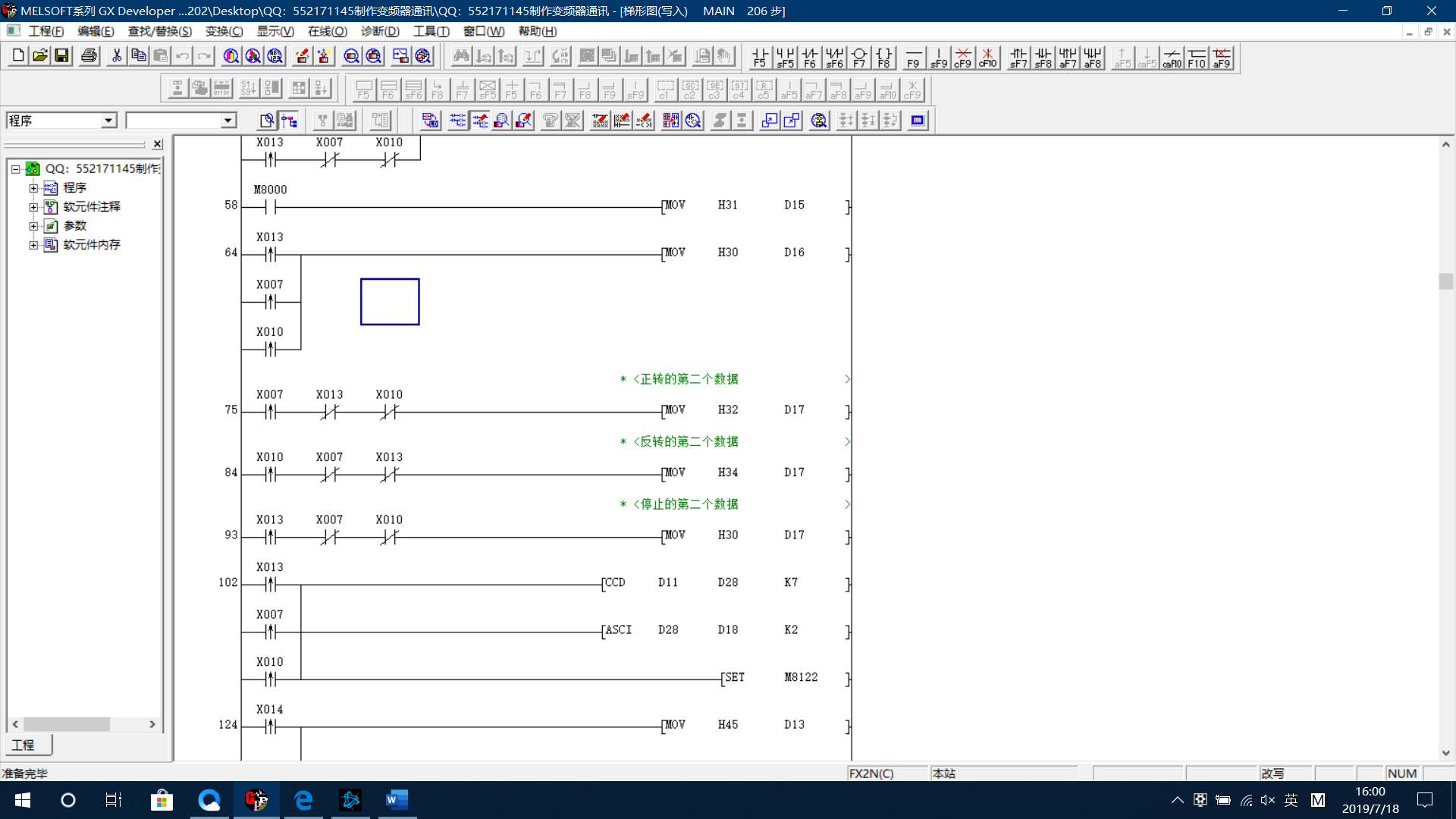Toggle write mode toolbar button
The height and width of the screenshot is (819, 1456).
[481, 121]
